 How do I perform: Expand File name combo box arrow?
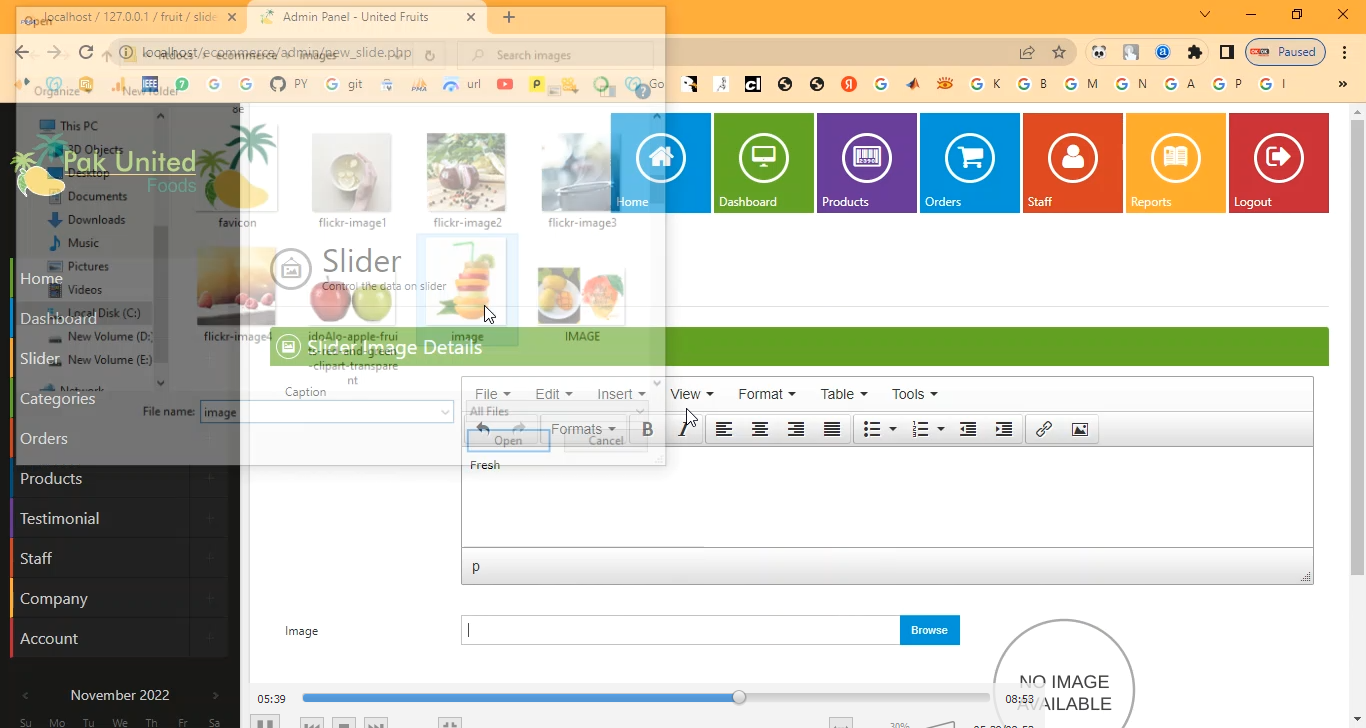click(445, 412)
